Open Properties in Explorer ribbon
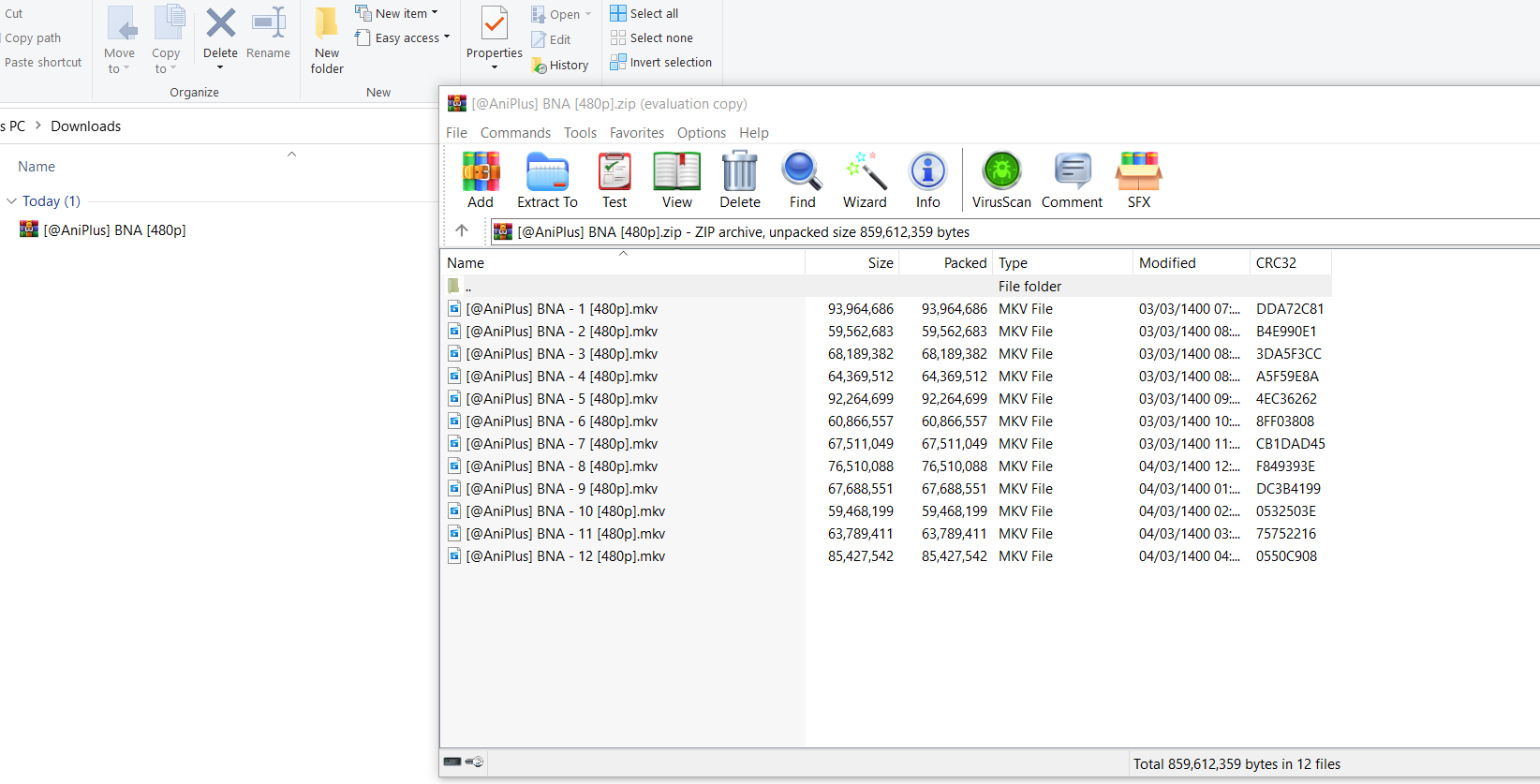The width and height of the screenshot is (1540, 784). (x=495, y=32)
